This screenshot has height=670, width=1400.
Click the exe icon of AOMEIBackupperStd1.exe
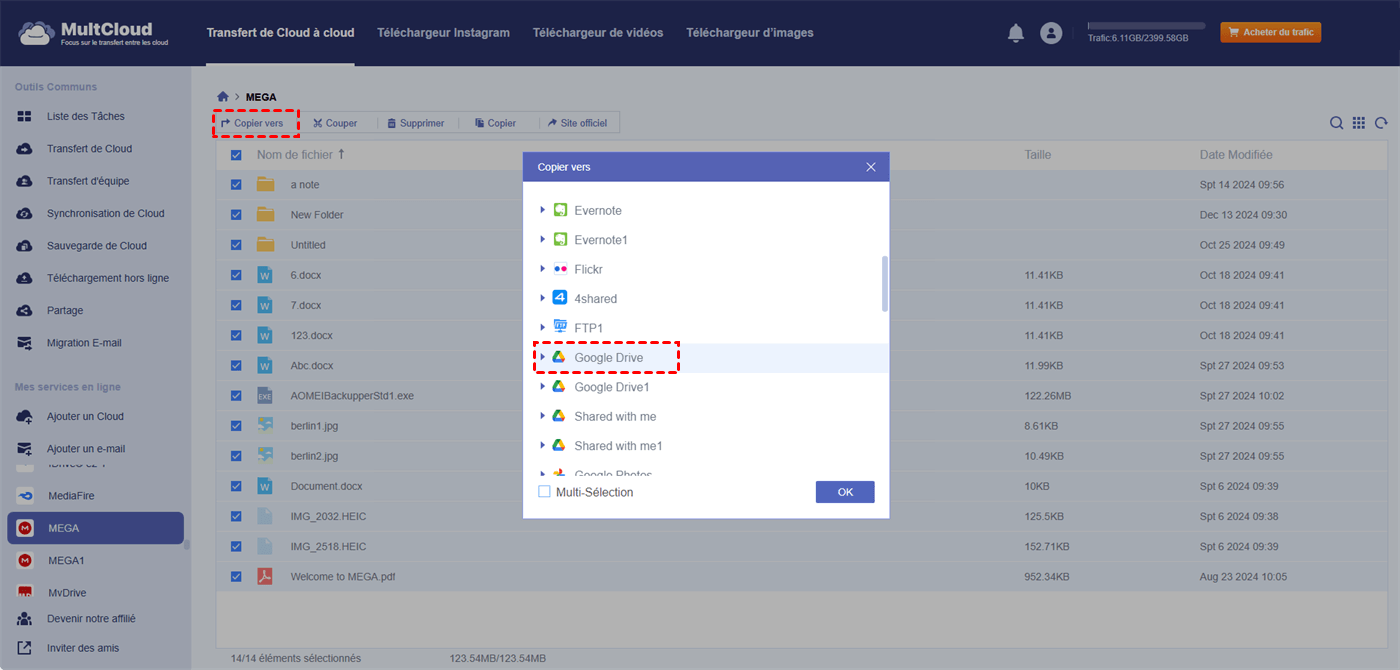pos(265,395)
